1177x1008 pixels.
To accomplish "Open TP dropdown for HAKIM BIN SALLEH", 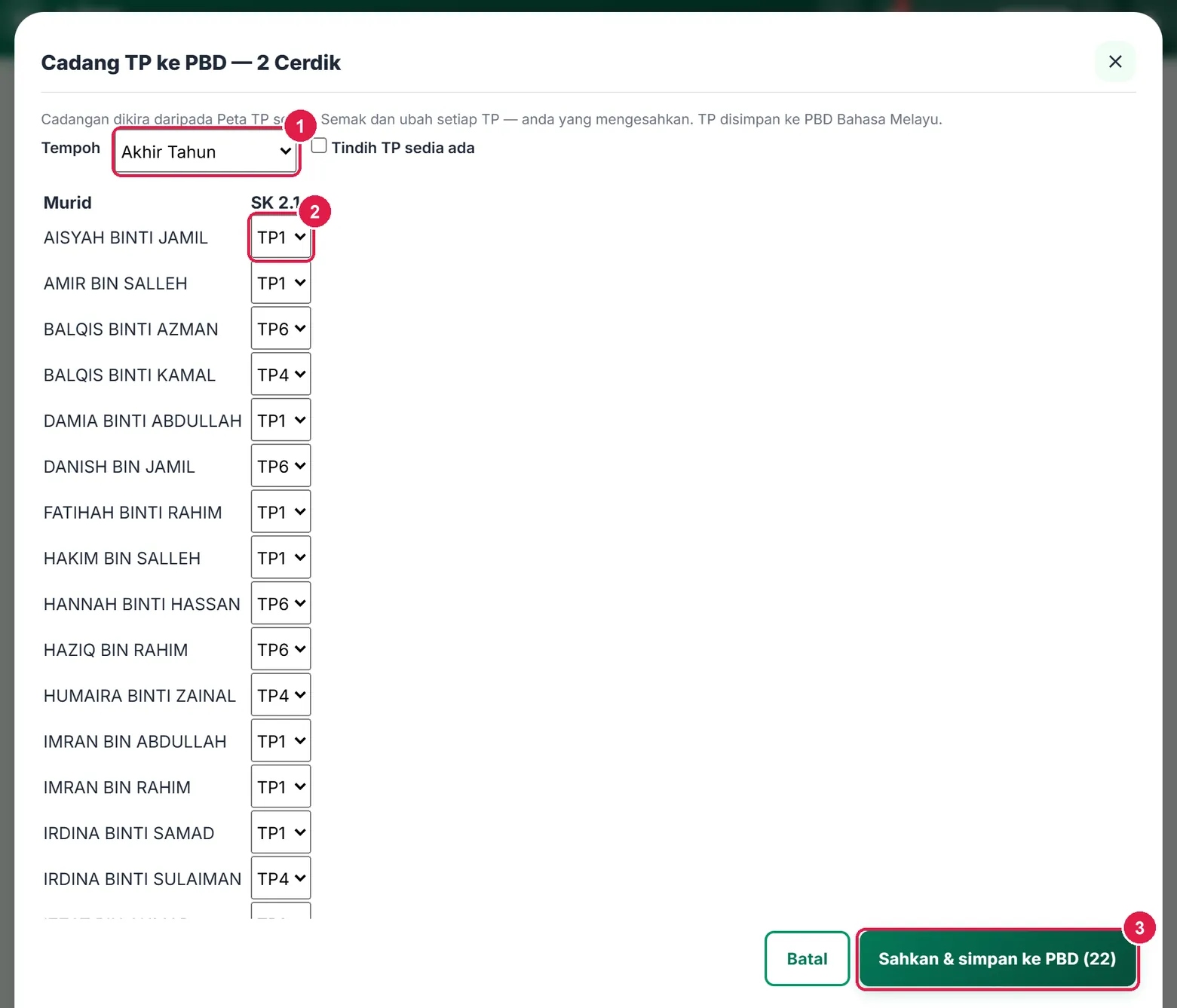I will (x=280, y=558).
